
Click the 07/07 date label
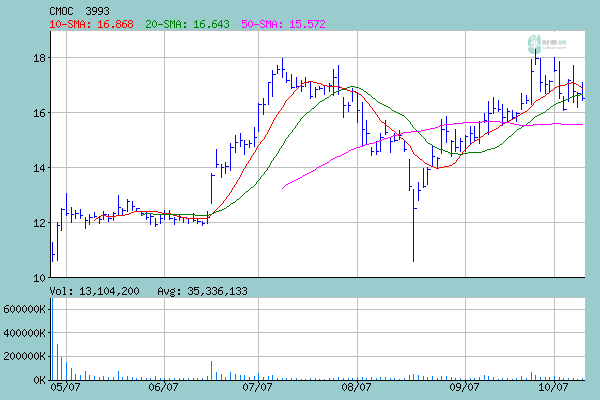tap(259, 386)
